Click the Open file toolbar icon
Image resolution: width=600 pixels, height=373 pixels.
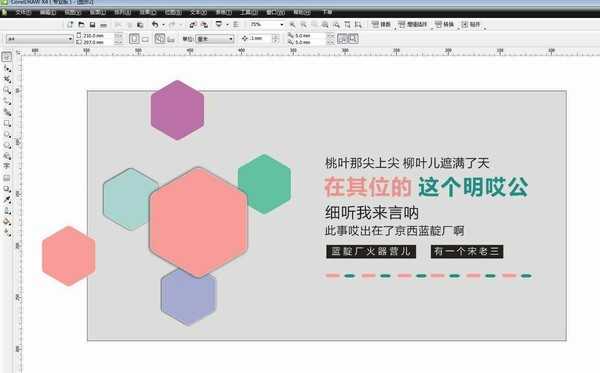(82, 24)
